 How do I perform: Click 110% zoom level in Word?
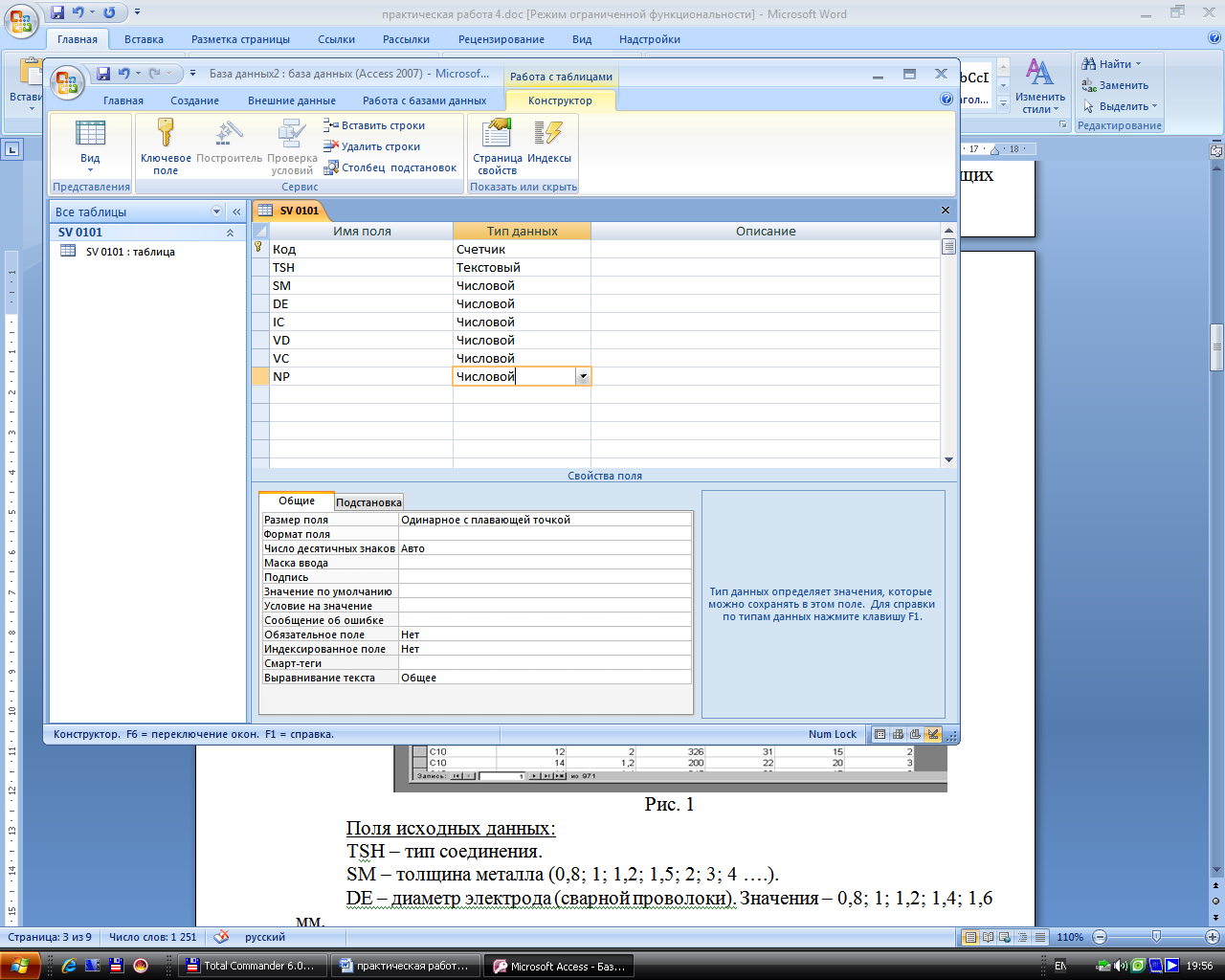click(1070, 937)
